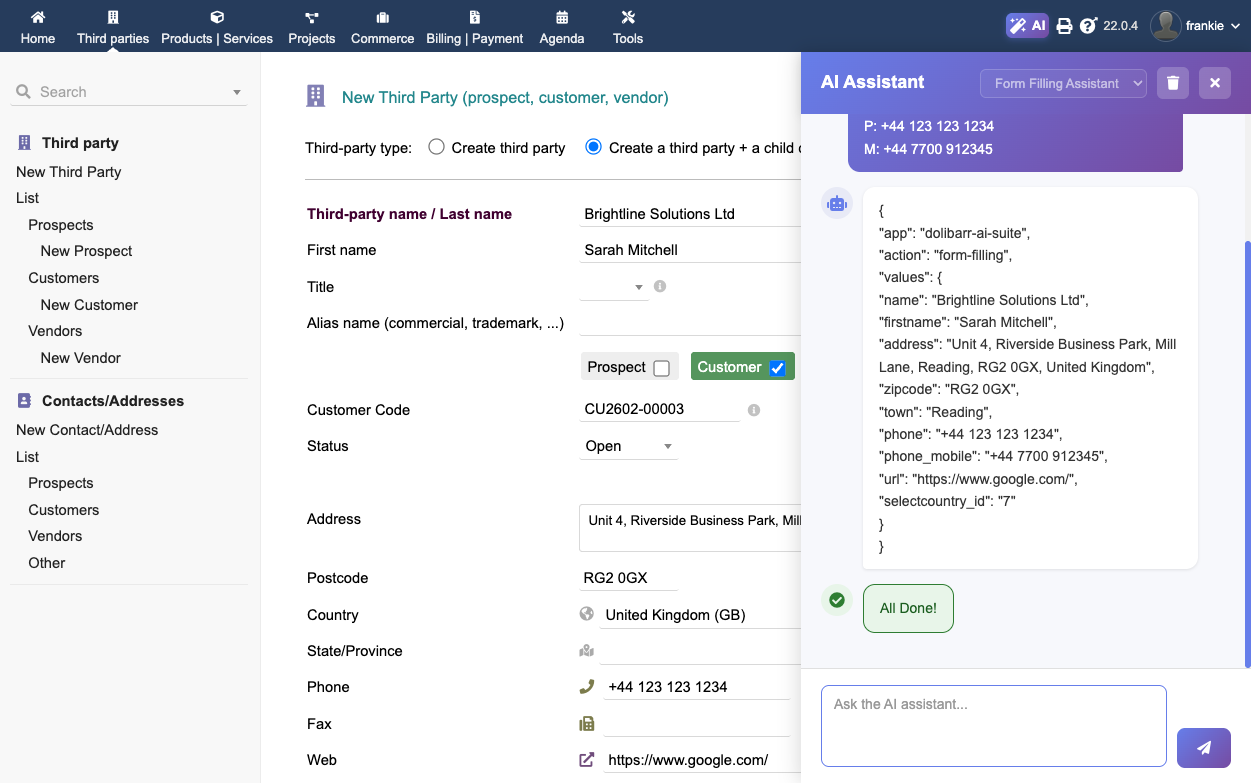
Task: Select the 'Create third party' radio option
Action: 436,147
